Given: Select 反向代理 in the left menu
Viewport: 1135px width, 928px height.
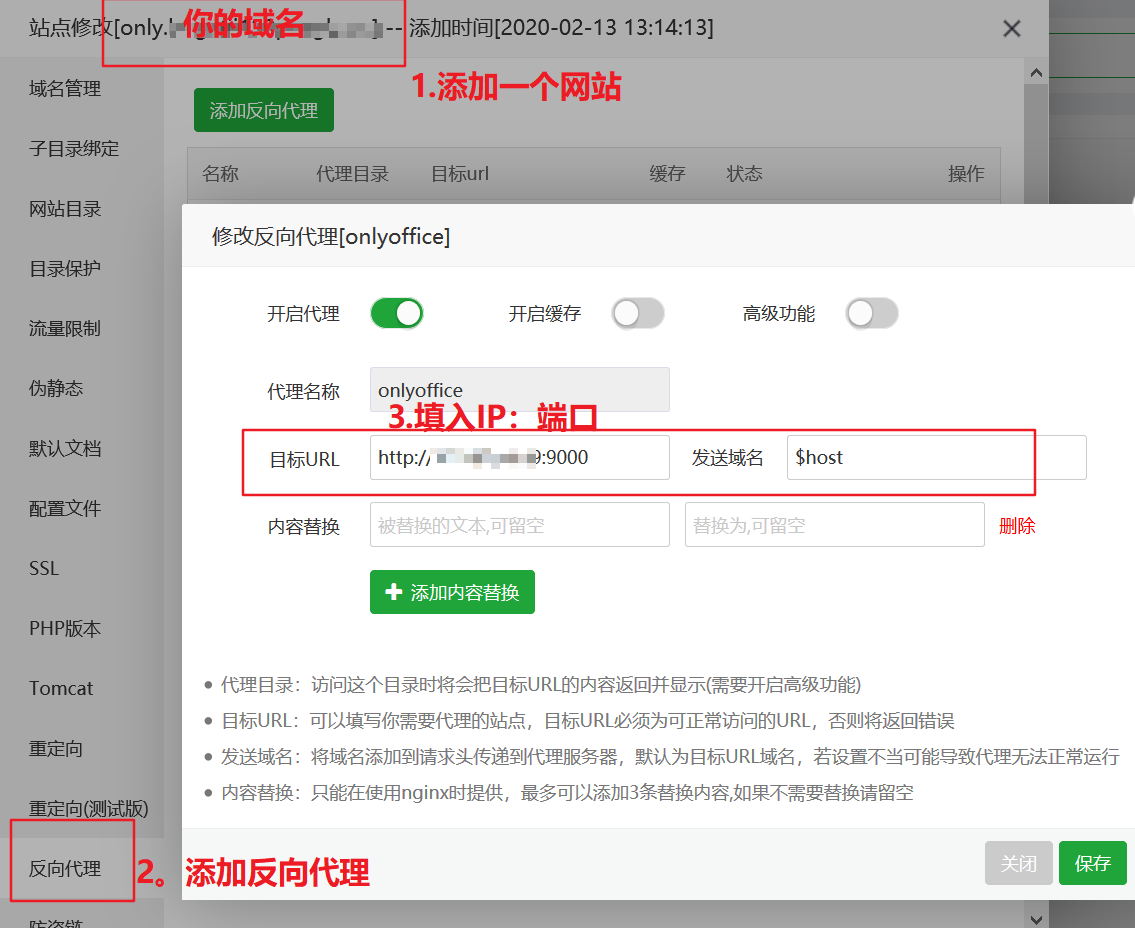Looking at the screenshot, I should 65,869.
